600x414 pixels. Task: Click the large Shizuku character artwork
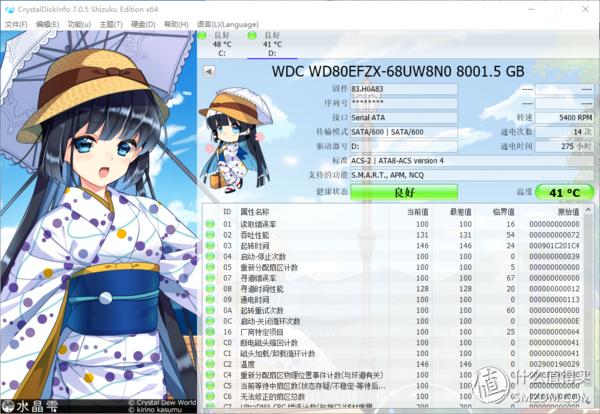(x=98, y=214)
